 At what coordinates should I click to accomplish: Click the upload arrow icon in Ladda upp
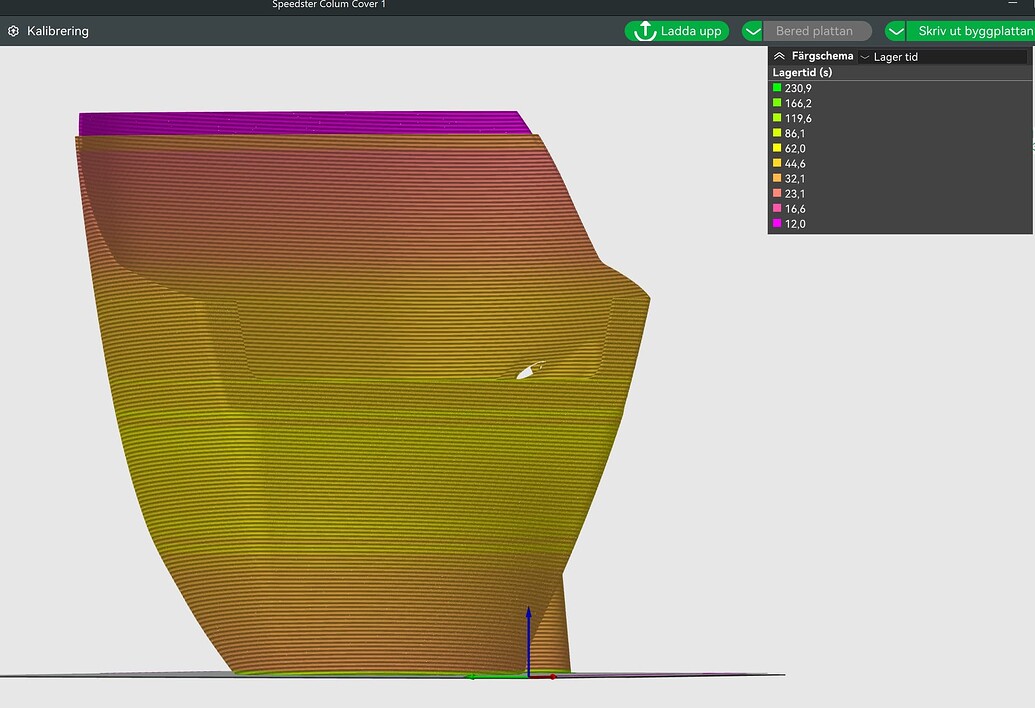pyautogui.click(x=644, y=31)
